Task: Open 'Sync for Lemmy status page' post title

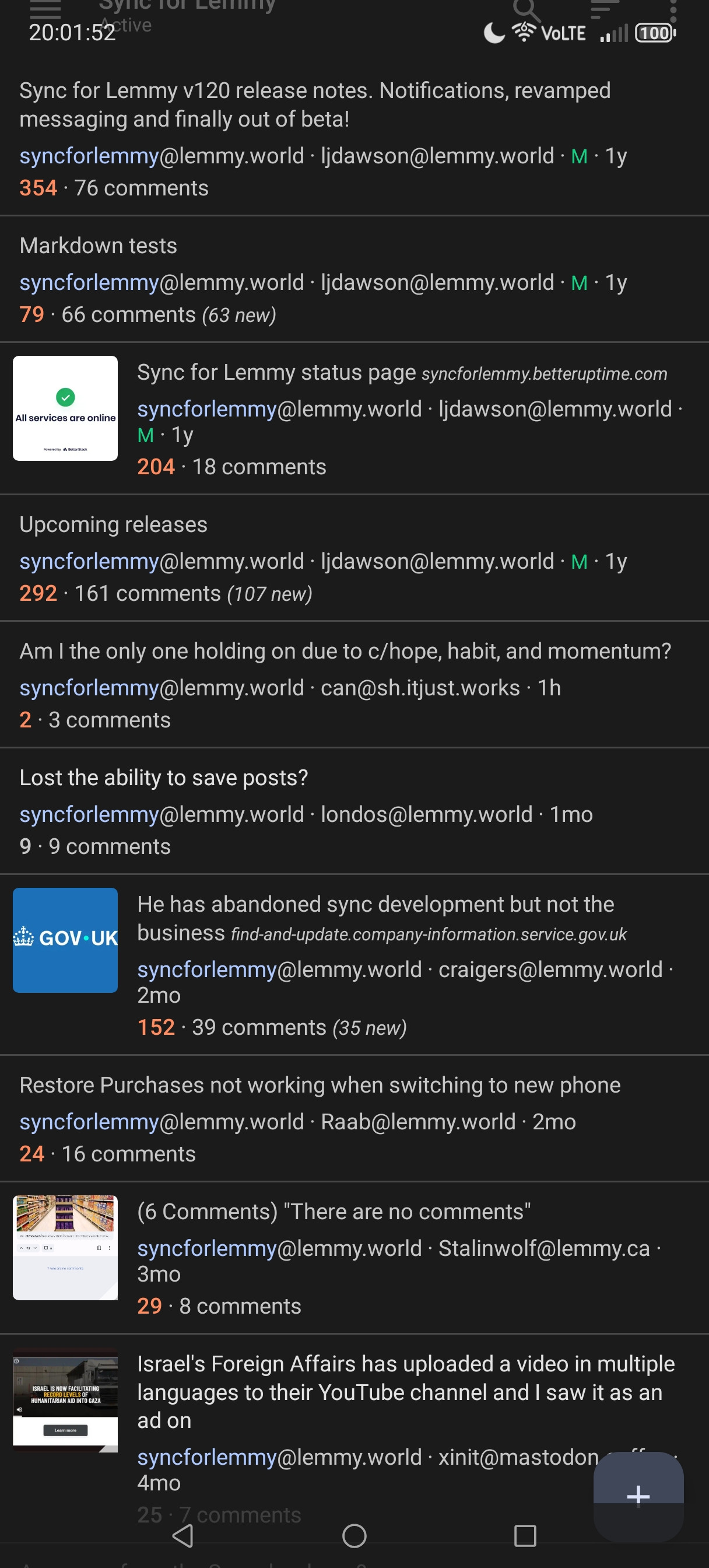Action: tap(276, 372)
